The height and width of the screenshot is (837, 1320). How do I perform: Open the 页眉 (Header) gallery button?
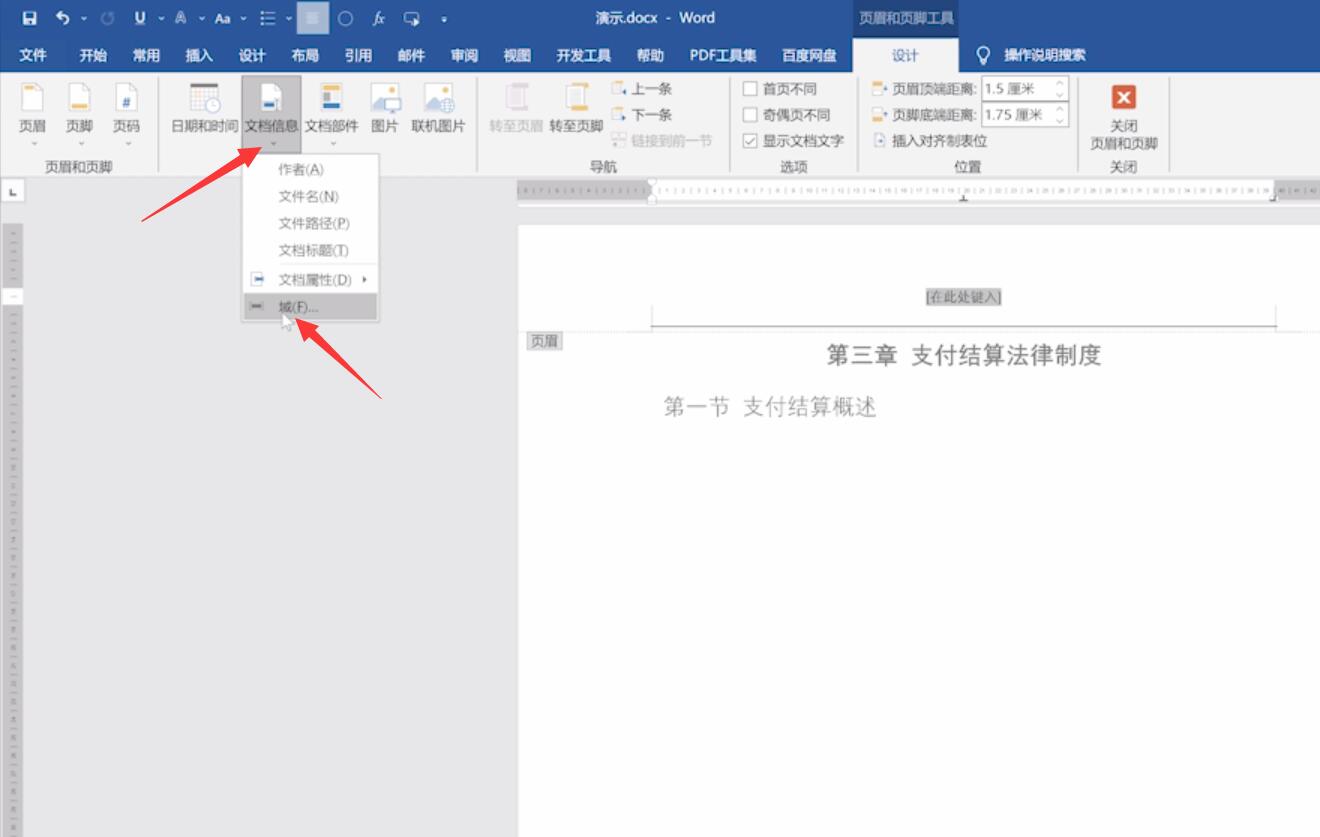click(x=33, y=113)
